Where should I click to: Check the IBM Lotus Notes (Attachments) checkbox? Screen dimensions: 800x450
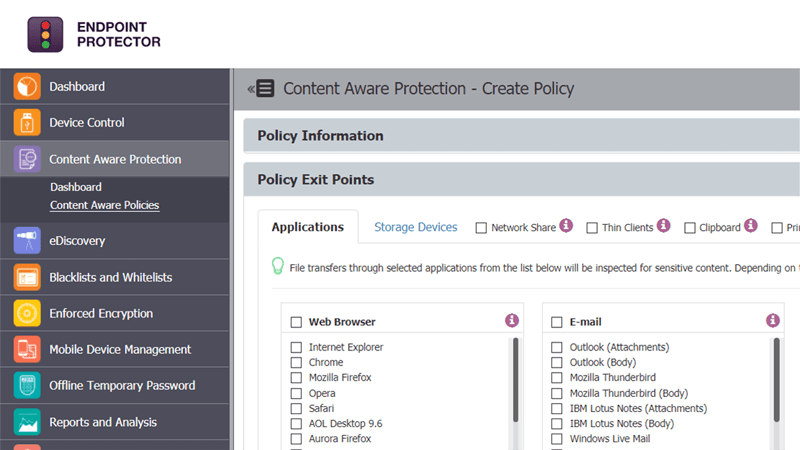(557, 409)
